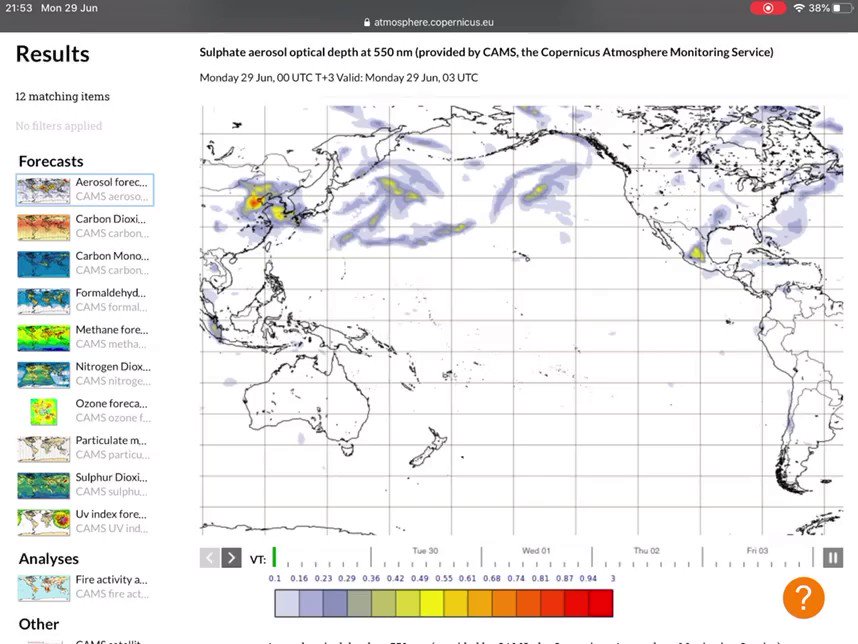Click the red hotspot over eastern China
This screenshot has height=644, width=858.
coord(253,202)
